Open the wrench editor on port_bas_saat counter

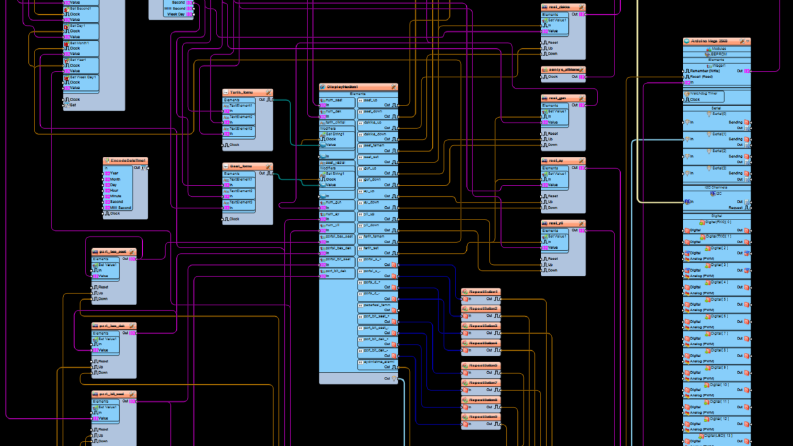click(x=132, y=251)
